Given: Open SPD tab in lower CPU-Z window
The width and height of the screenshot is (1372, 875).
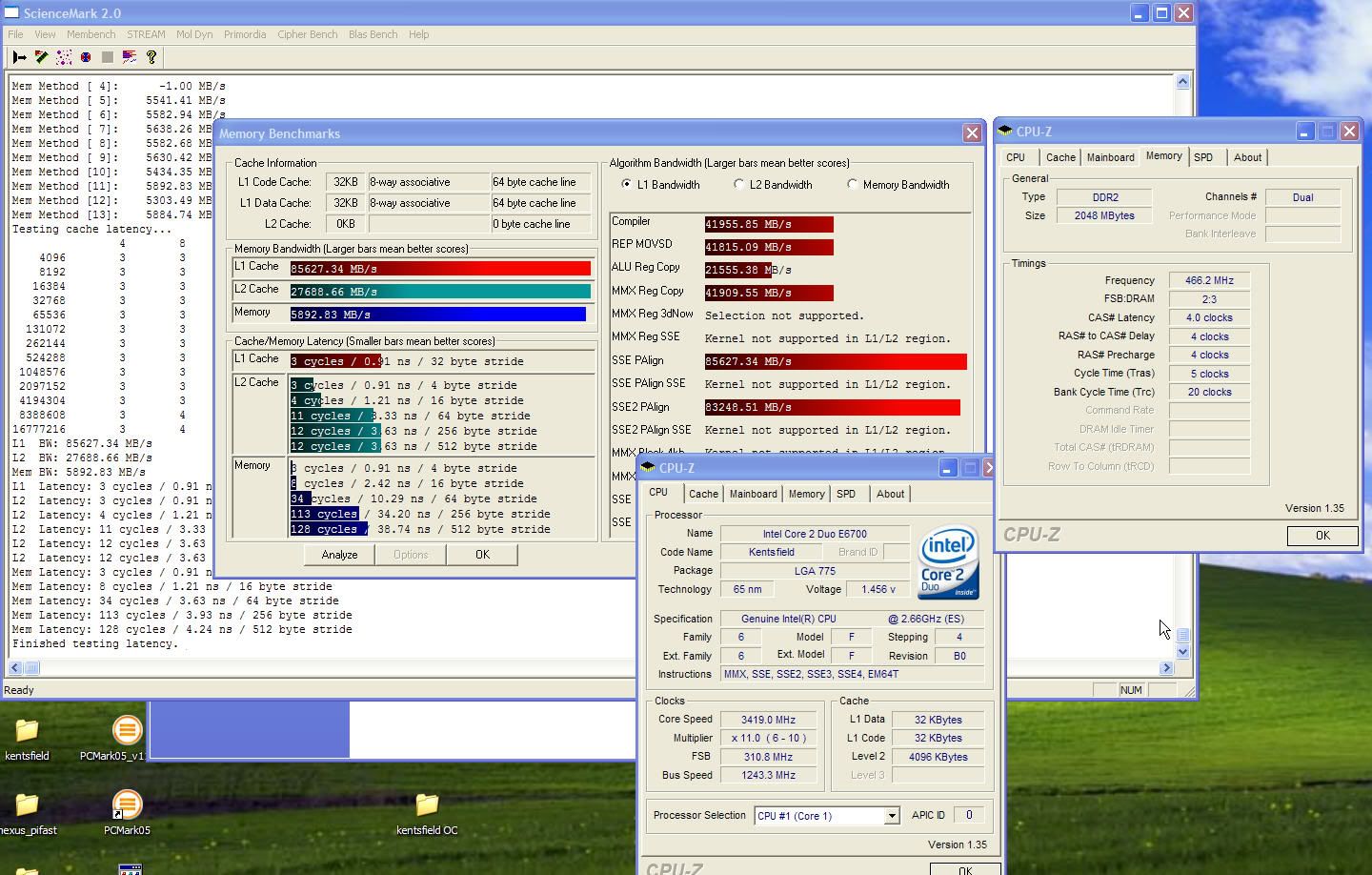Looking at the screenshot, I should [846, 494].
